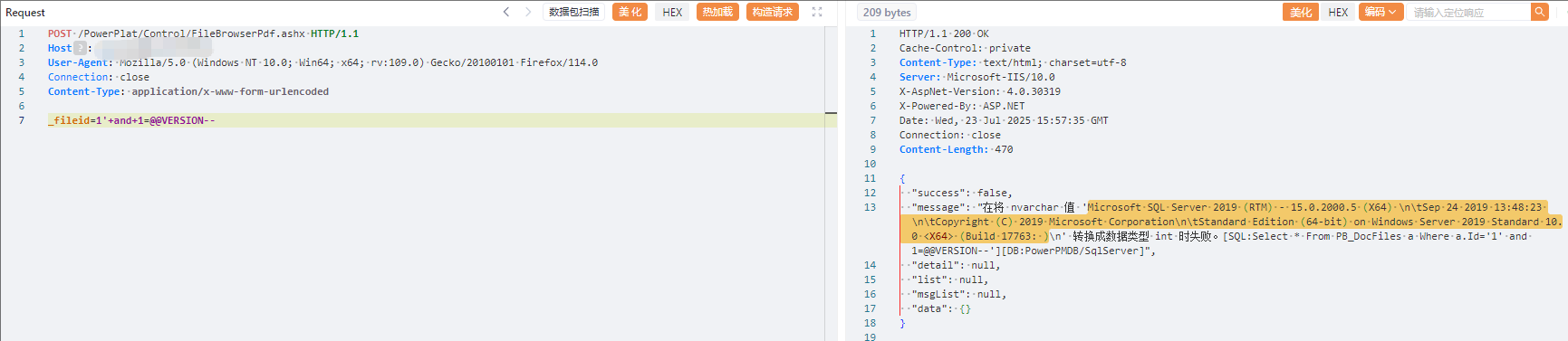Click the Content-Type application/x-www-form-urlencoded line
The image size is (1568, 341).
tap(188, 91)
